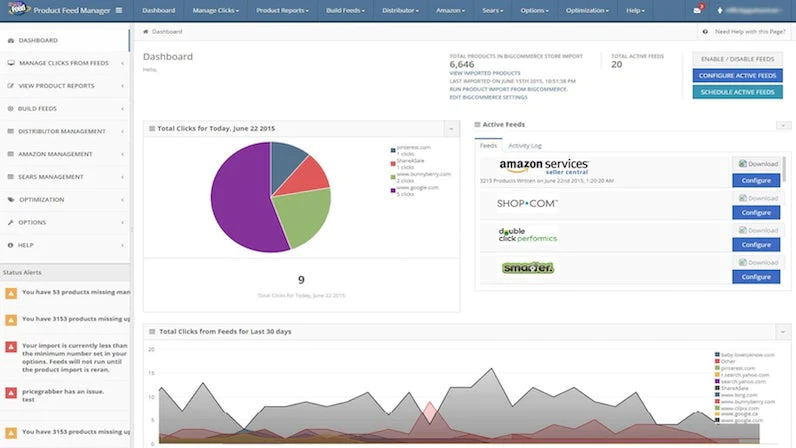Screen dimensions: 796x448
Task: Collapse the Total Clicks for Today panel
Action: [x=451, y=129]
